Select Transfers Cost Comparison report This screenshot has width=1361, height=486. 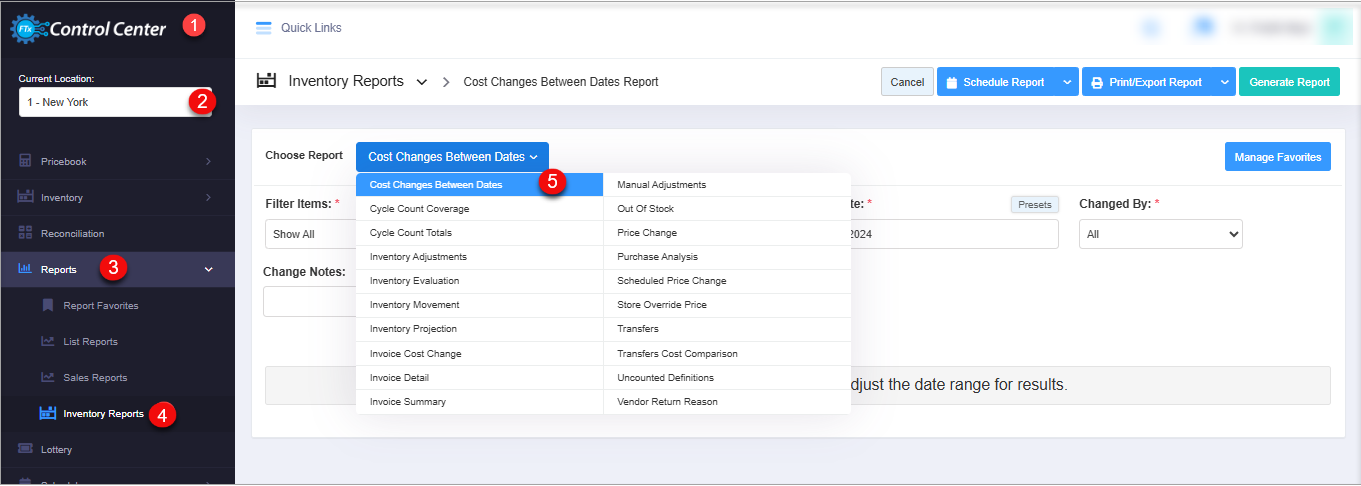pyautogui.click(x=677, y=353)
